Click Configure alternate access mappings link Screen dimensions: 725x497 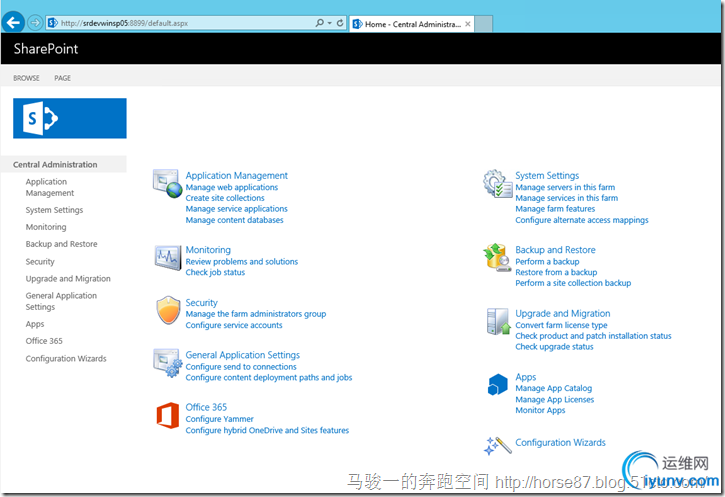click(582, 220)
